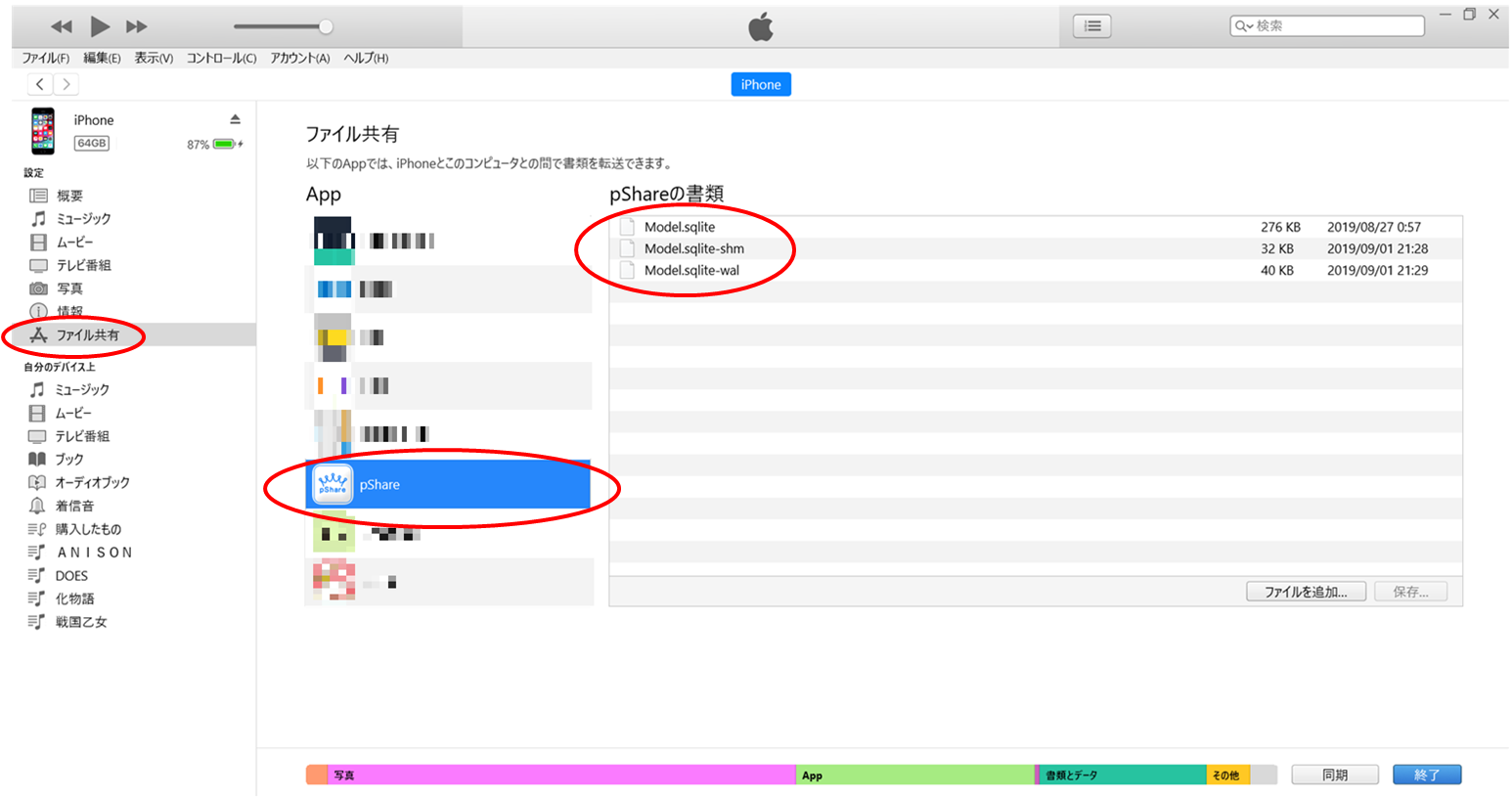The height and width of the screenshot is (798, 1512).
Task: Open the 購入したもの playlist
Action: pos(88,529)
